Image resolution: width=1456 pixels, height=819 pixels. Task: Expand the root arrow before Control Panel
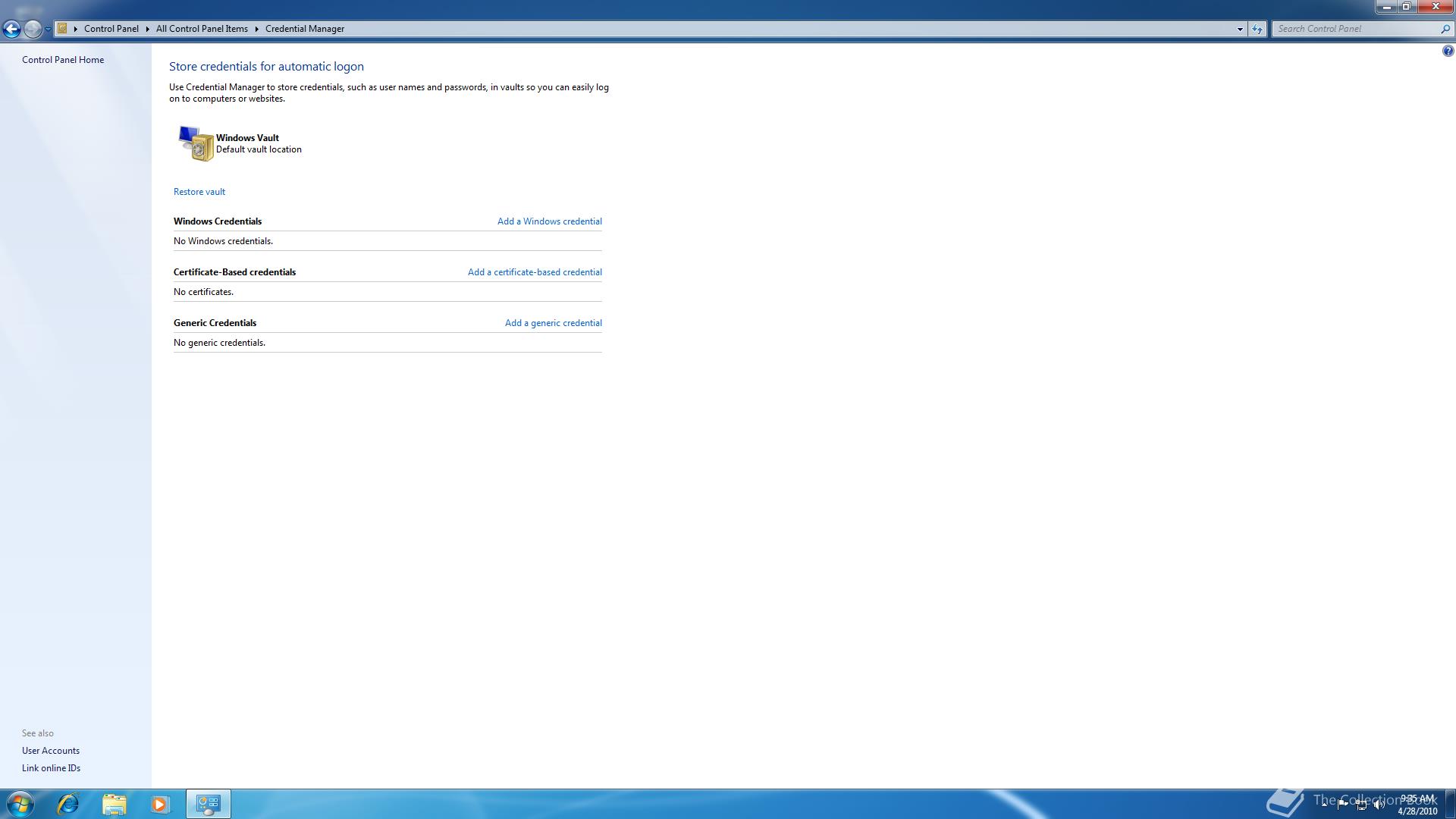[x=76, y=29]
